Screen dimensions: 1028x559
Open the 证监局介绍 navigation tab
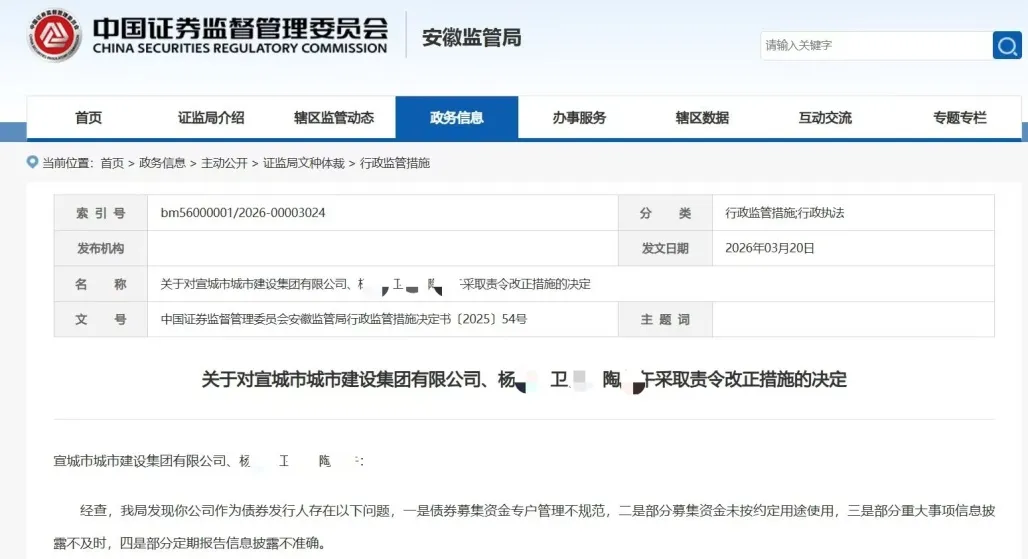point(211,118)
